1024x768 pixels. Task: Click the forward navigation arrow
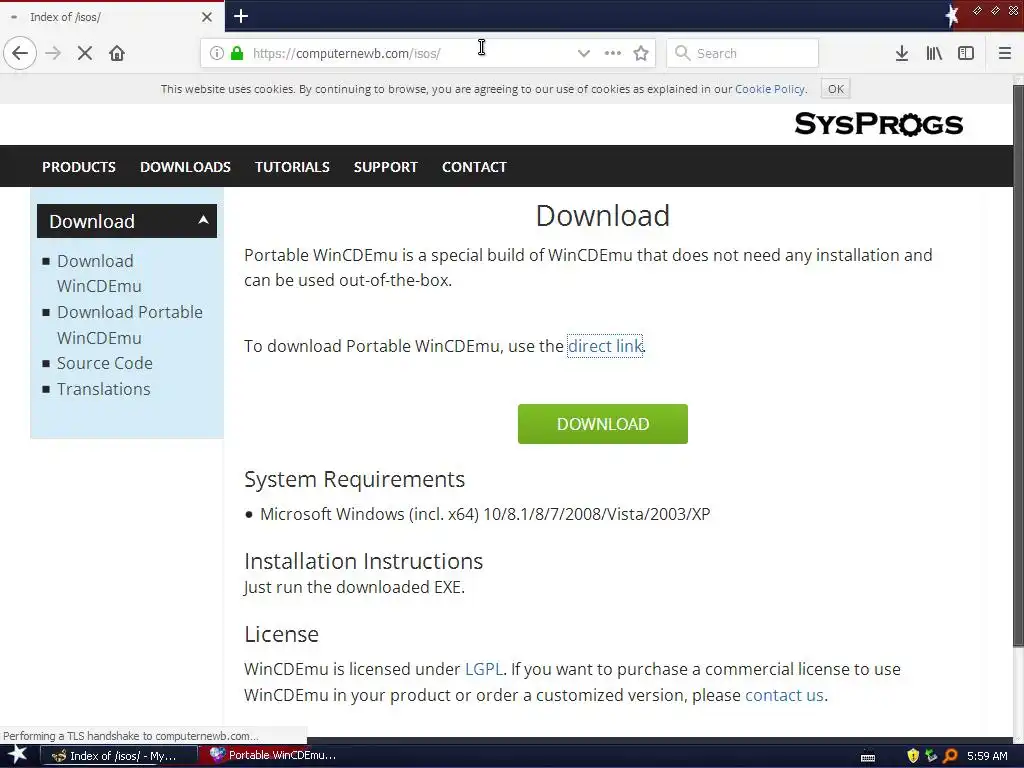point(53,53)
